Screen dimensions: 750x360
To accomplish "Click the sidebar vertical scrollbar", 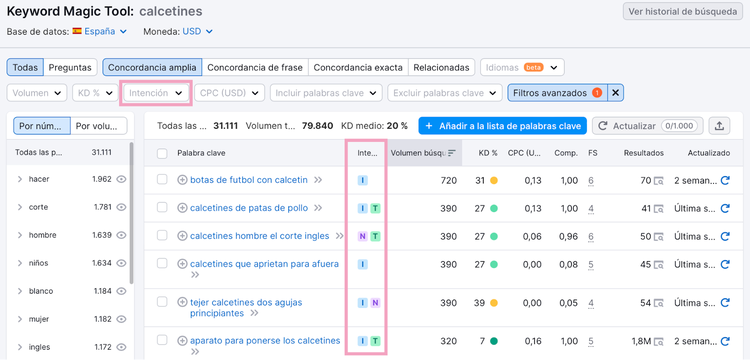I will pyautogui.click(x=132, y=213).
